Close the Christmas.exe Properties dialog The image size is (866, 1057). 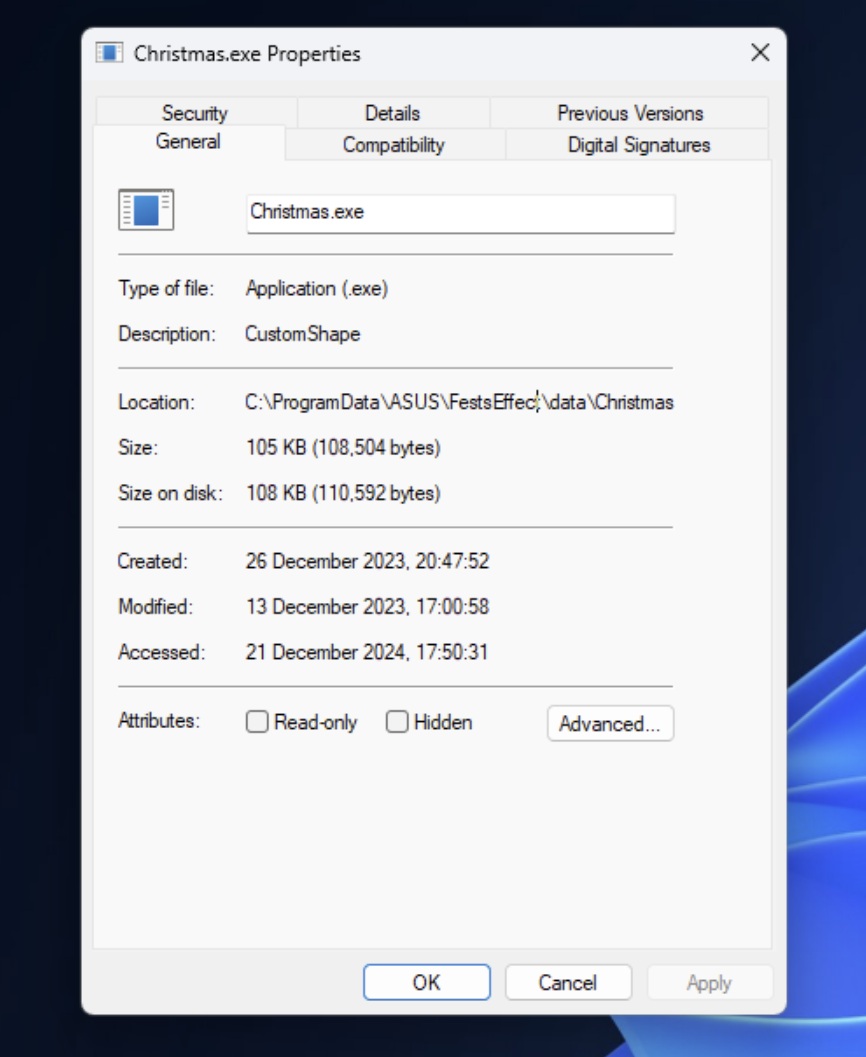tap(760, 53)
